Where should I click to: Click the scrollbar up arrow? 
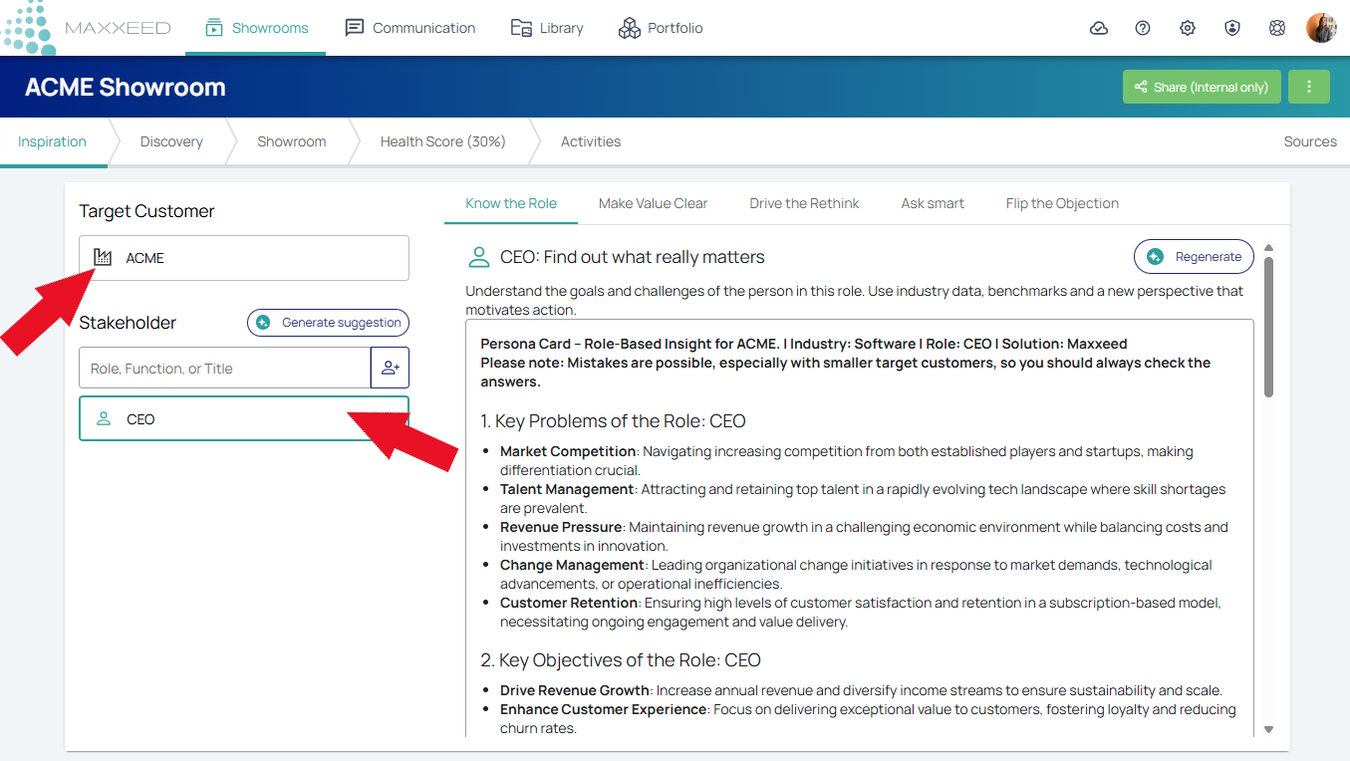click(x=1269, y=248)
